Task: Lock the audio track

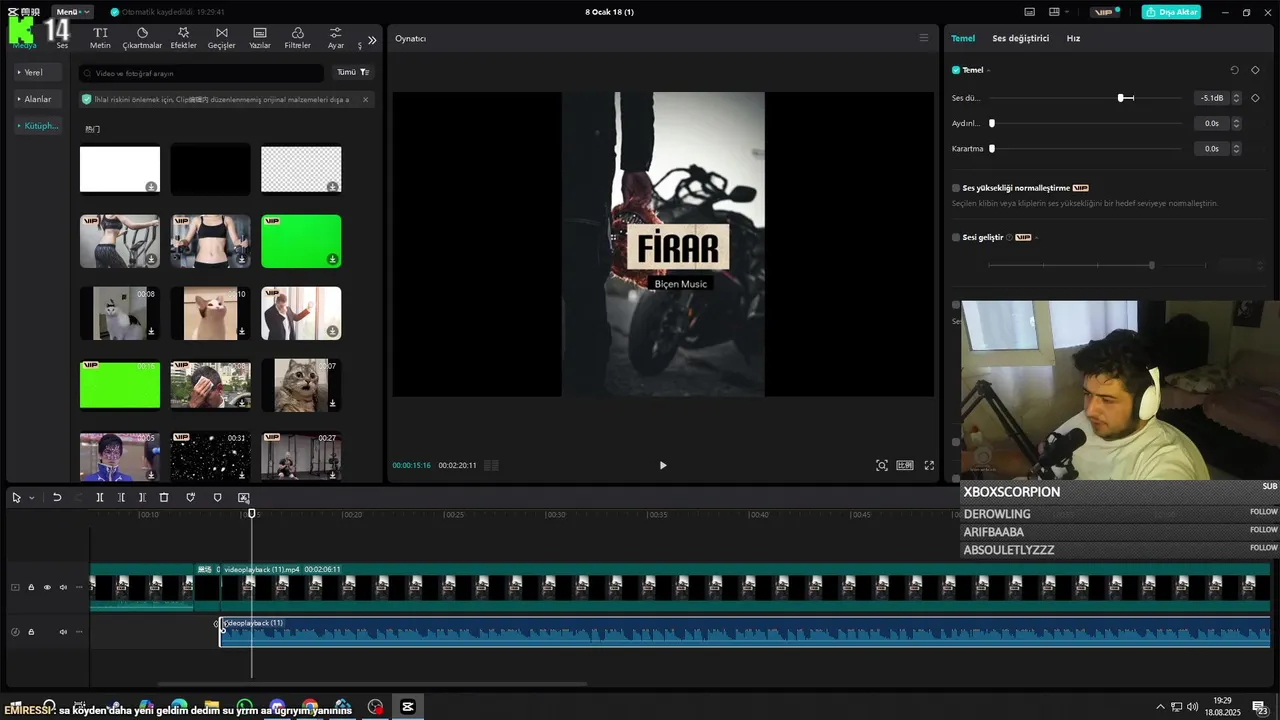Action: pyautogui.click(x=31, y=632)
